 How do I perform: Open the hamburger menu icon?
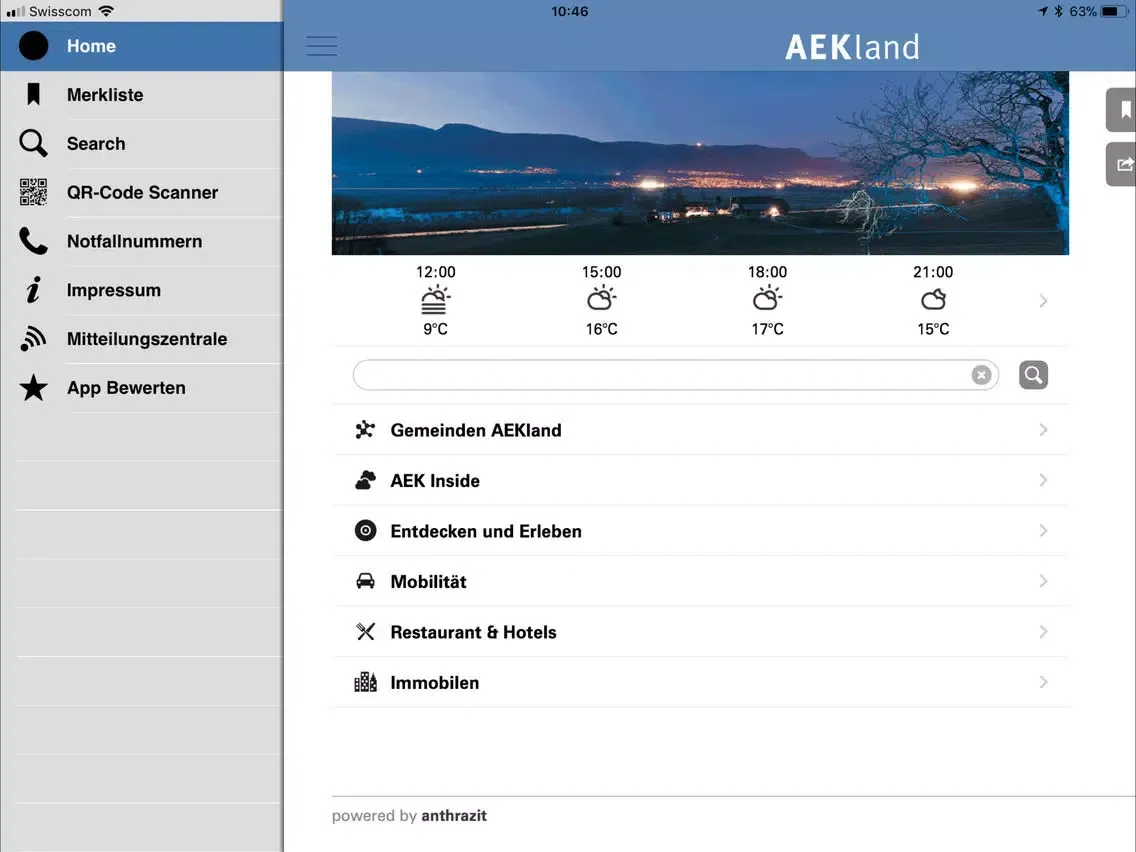pyautogui.click(x=322, y=46)
